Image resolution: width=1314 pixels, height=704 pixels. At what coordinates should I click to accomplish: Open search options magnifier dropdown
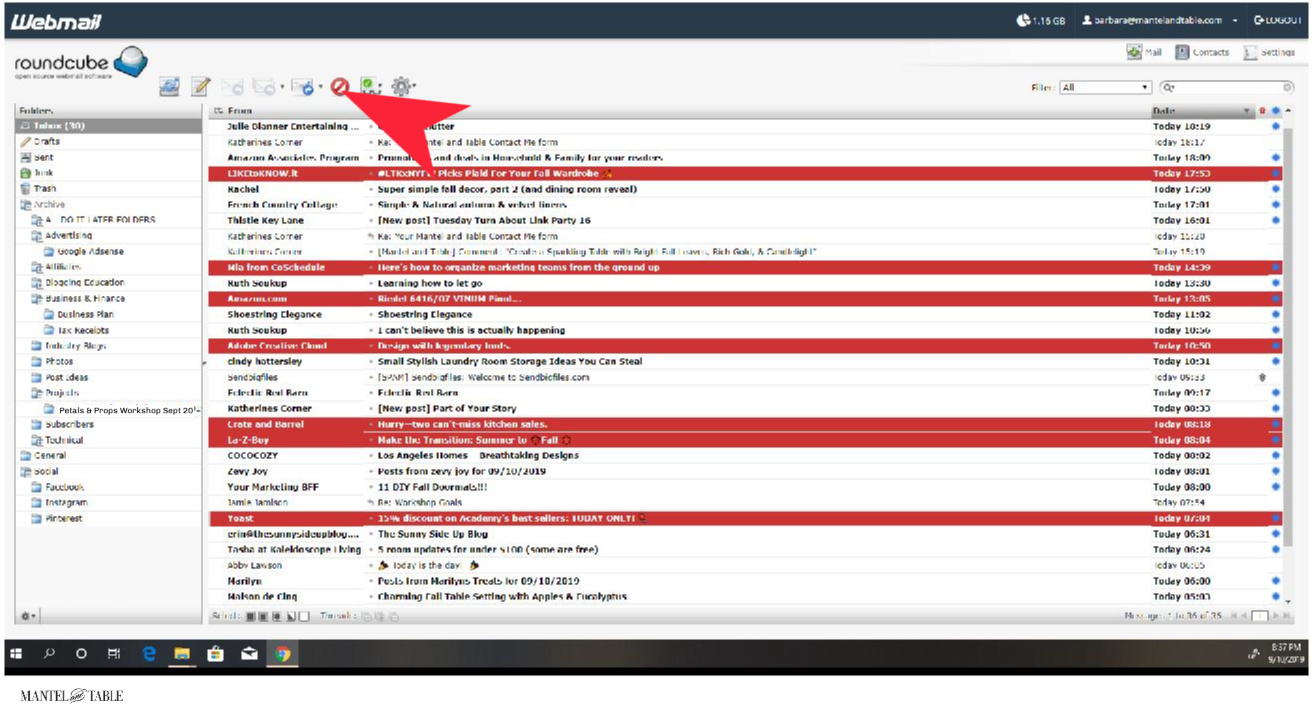[x=1168, y=88]
